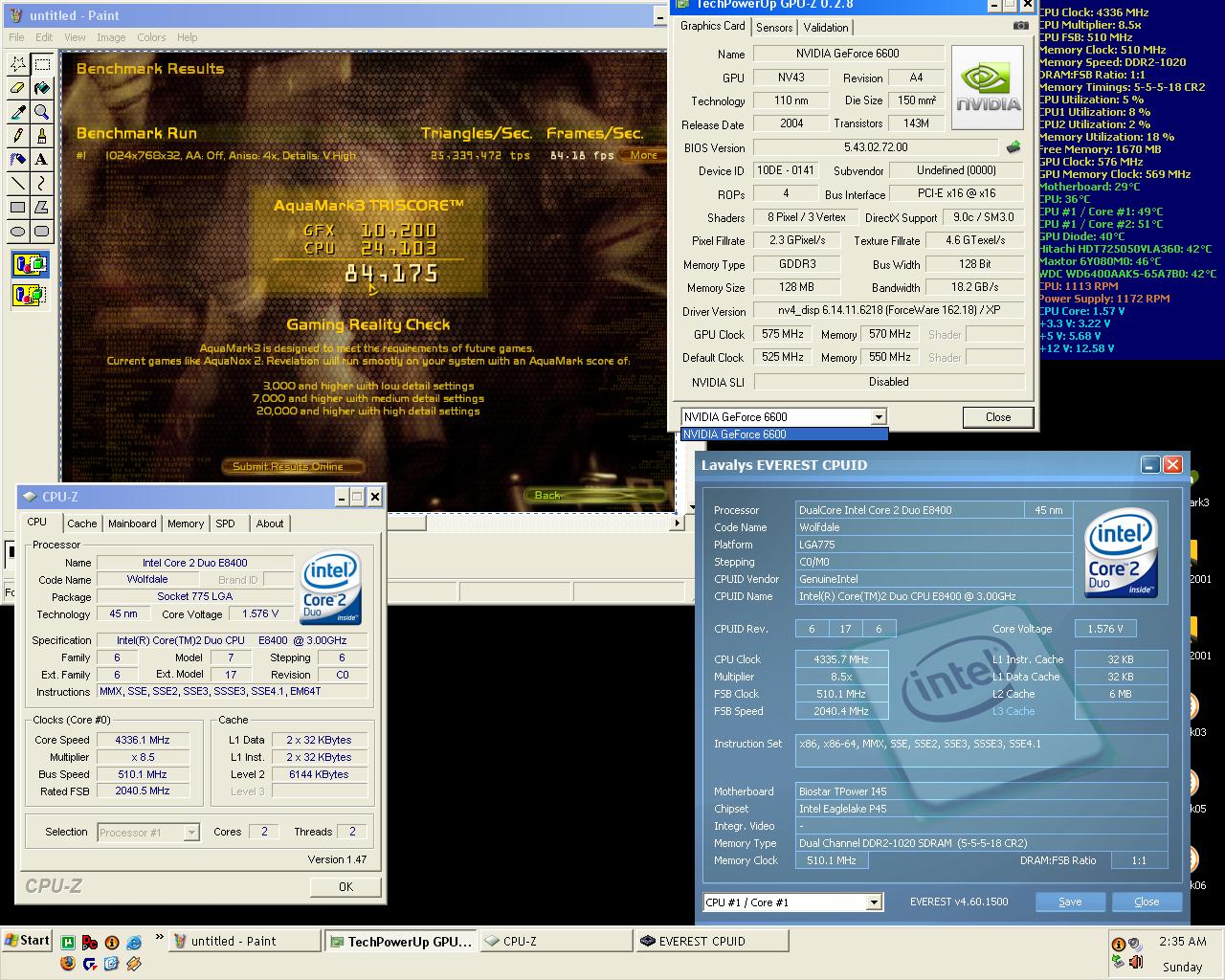1225x980 pixels.
Task: Select the rectangular Select tool in Paint
Action: click(x=42, y=64)
